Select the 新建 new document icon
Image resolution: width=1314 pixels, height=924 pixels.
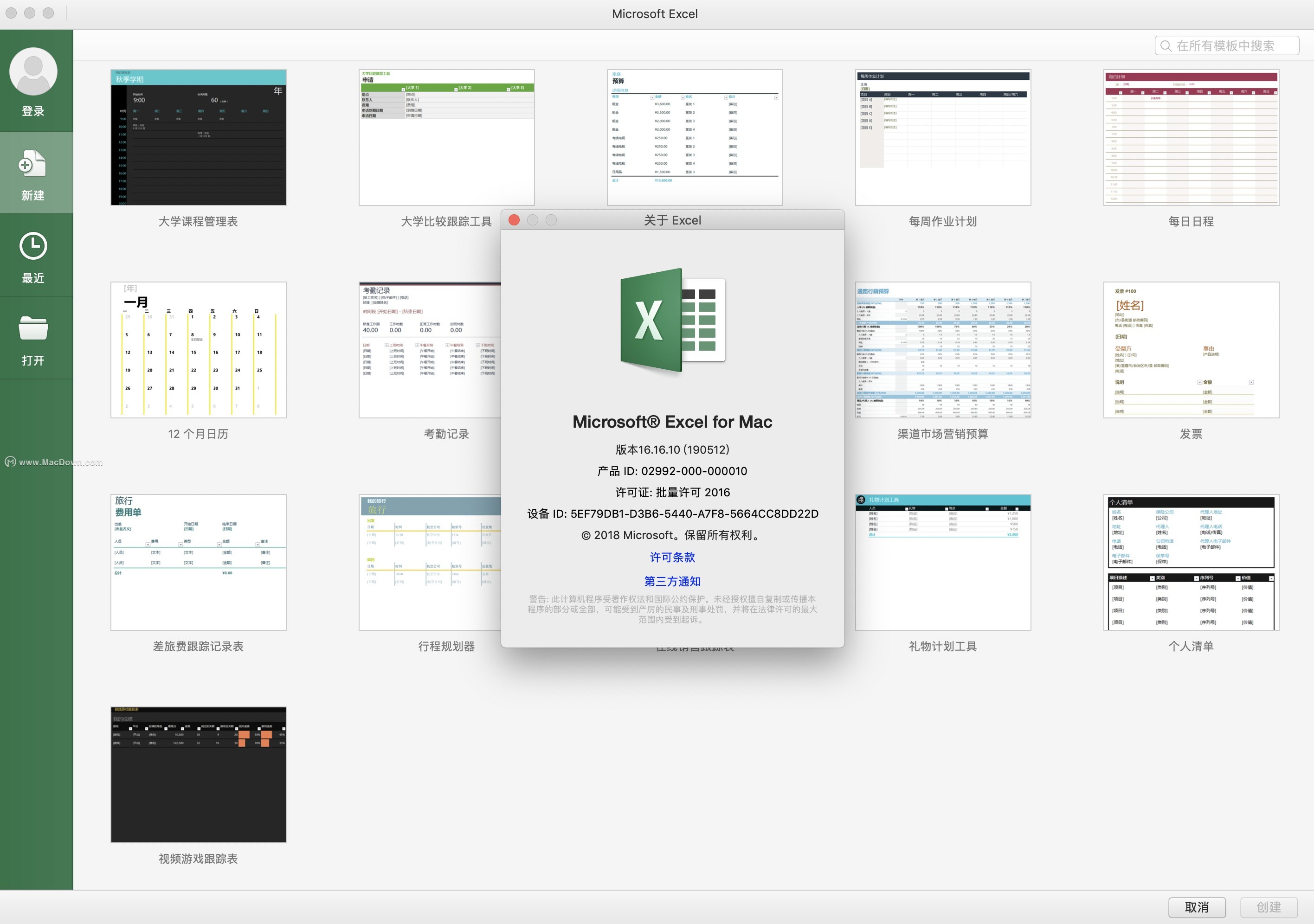point(32,164)
